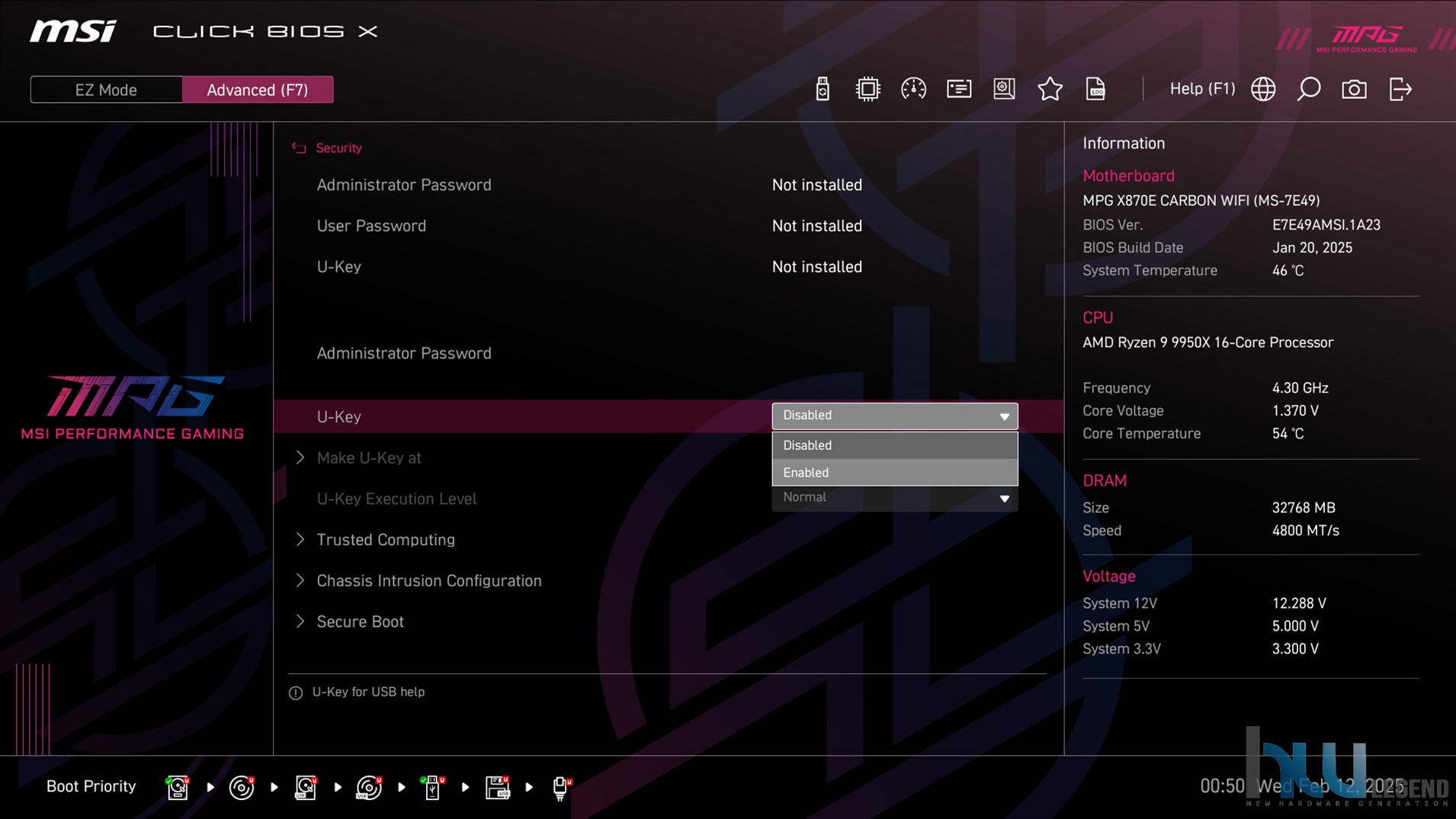Open the CPU chip settings icon

(868, 89)
